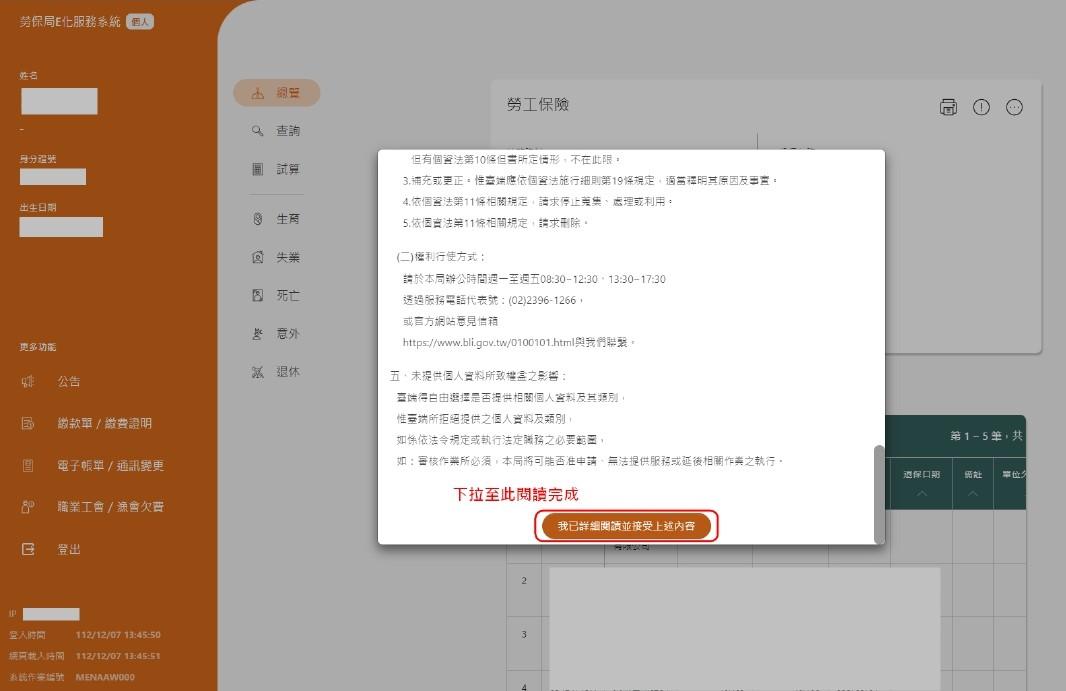Image resolution: width=1066 pixels, height=691 pixels.
Task: Click the exclamation info icon in 勞工保險 panel
Action: [x=981, y=107]
